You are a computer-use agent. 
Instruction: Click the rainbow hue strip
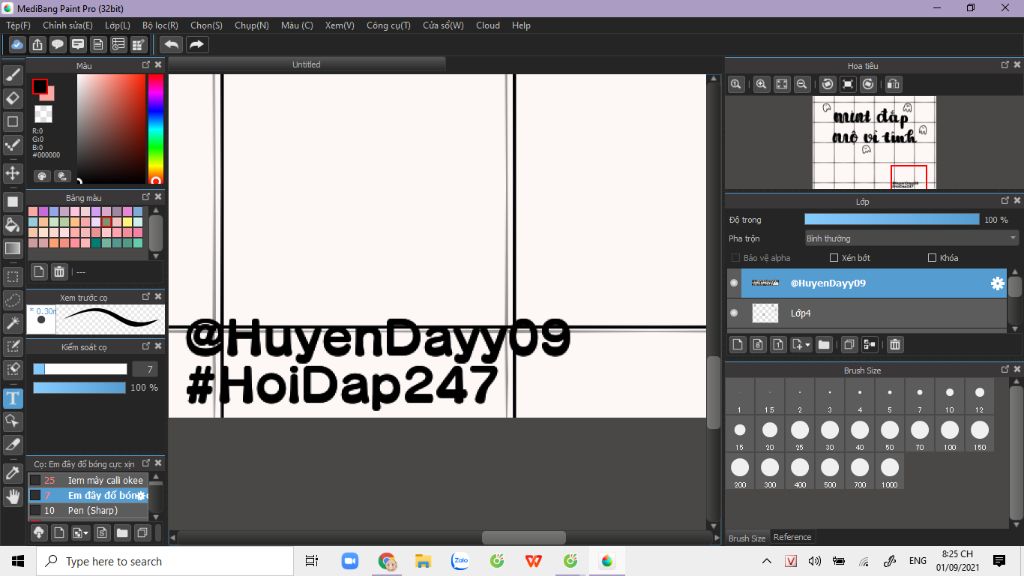click(155, 129)
